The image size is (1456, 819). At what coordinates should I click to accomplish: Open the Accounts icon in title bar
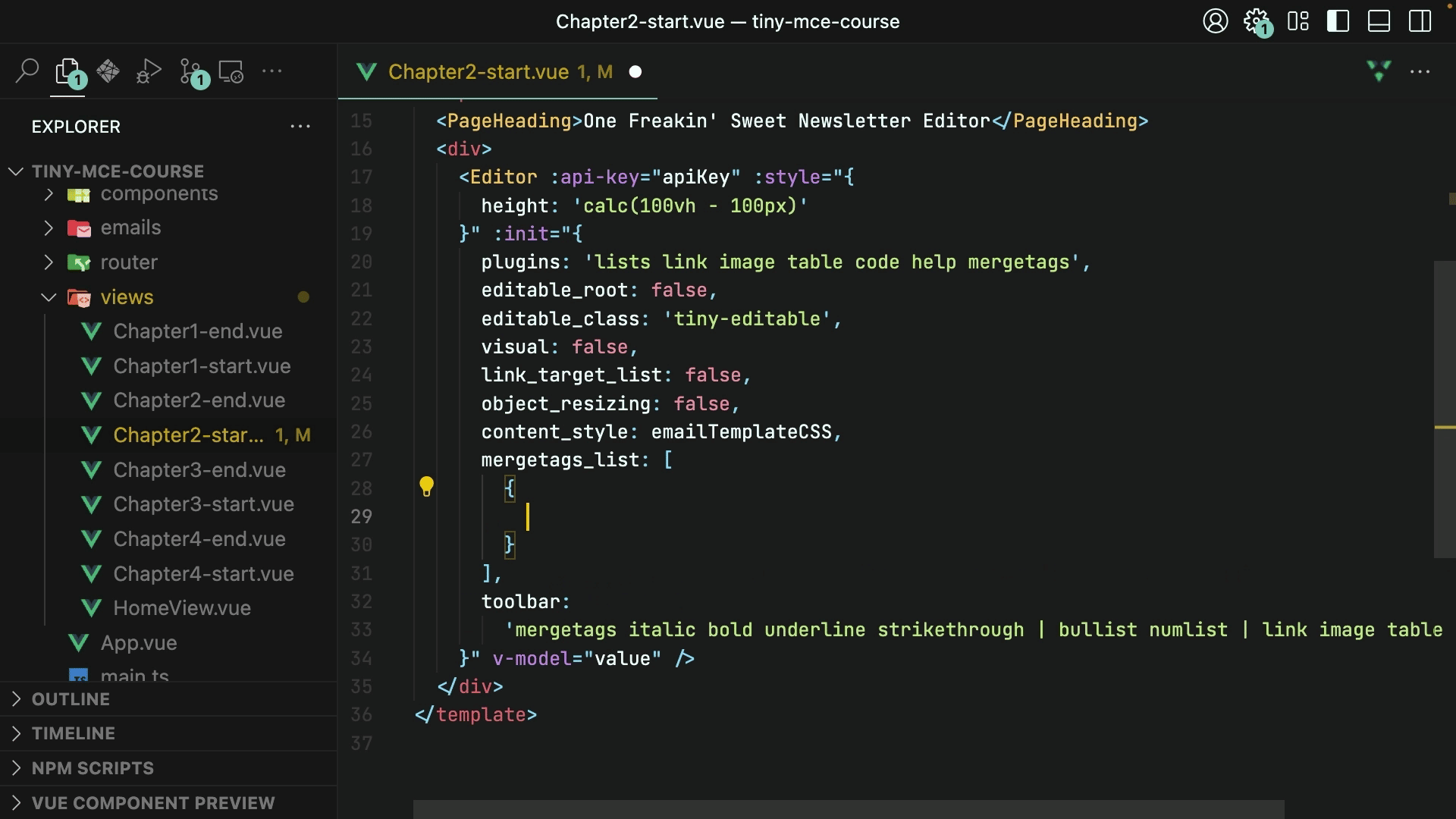click(x=1215, y=21)
